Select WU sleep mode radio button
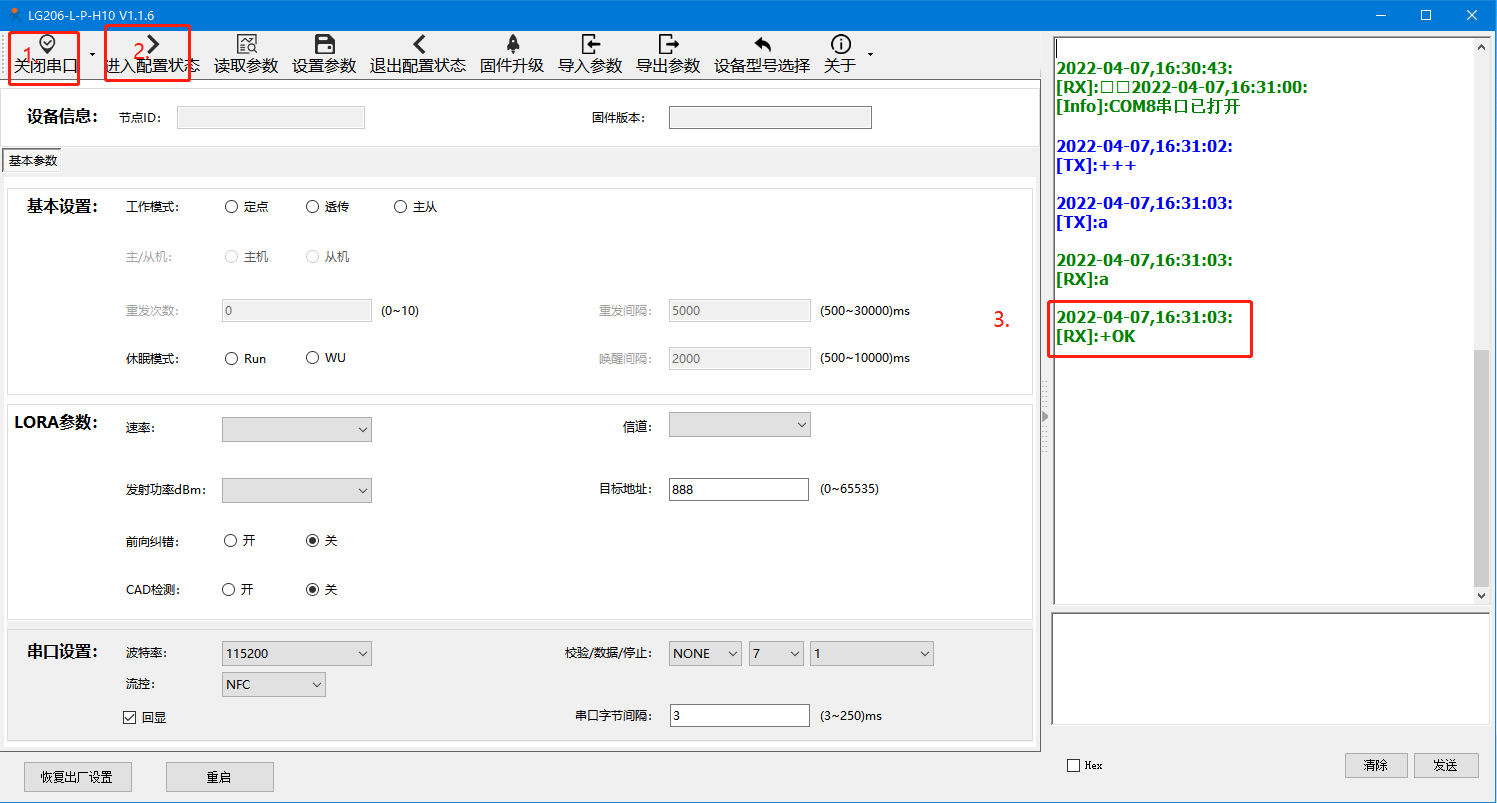1497x803 pixels. click(313, 358)
